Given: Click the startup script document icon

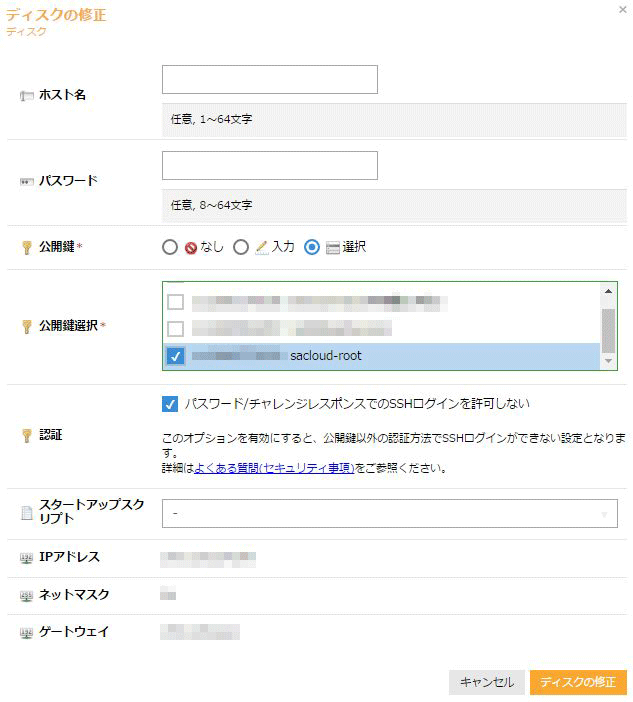Looking at the screenshot, I should [x=26, y=513].
